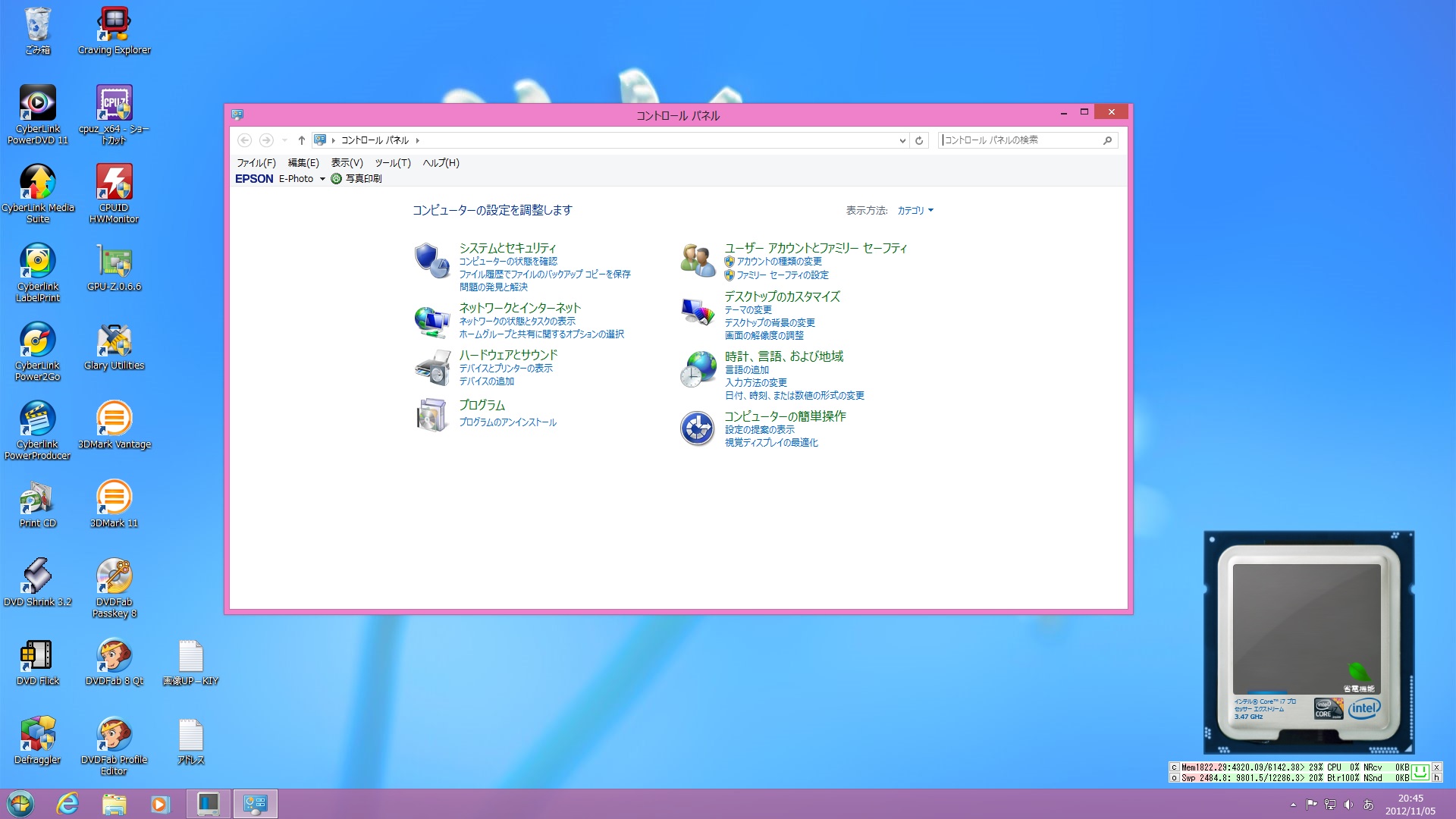Expand the view-by カテゴリ dropdown

[915, 211]
